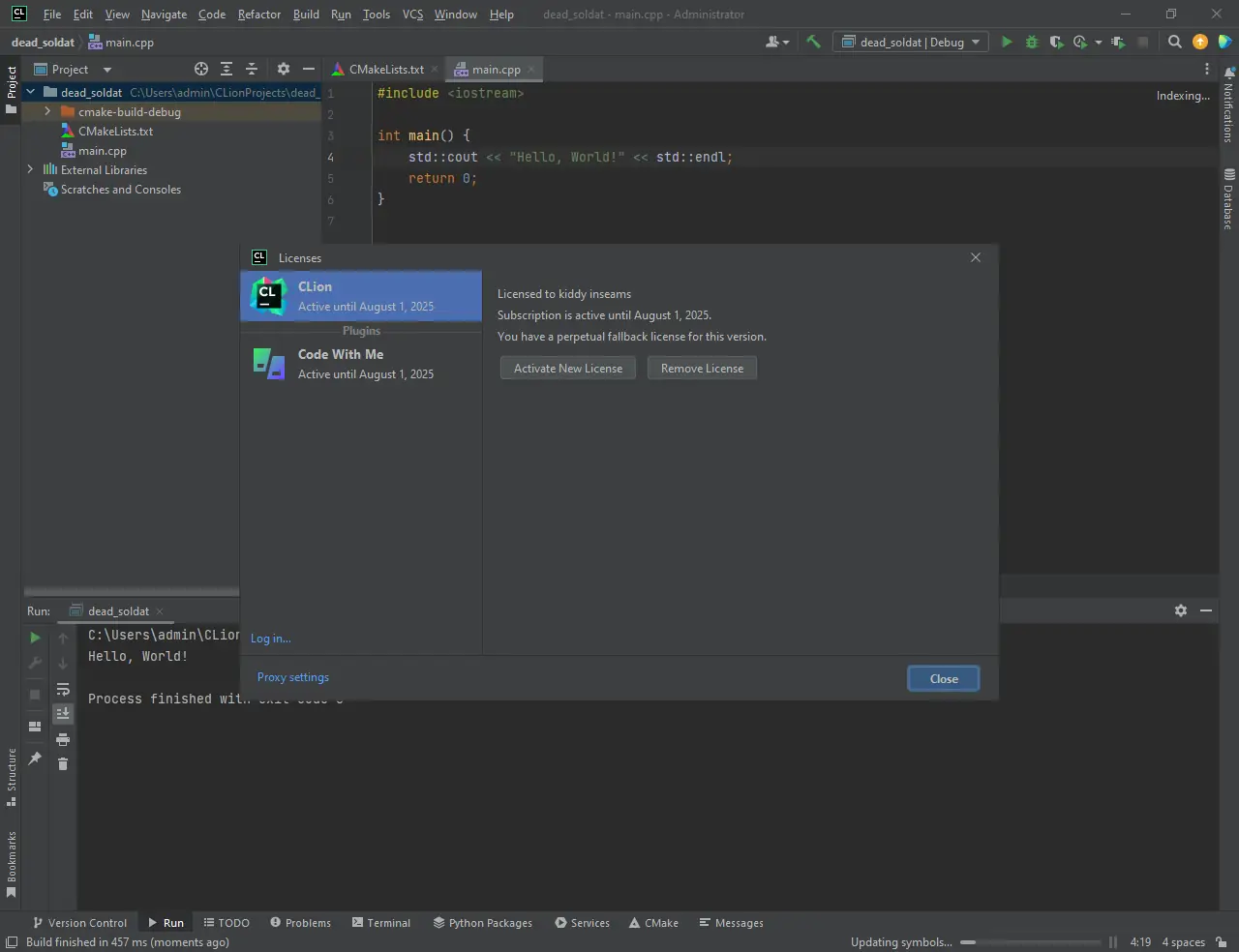Expand External Libraries in the project tree
The image size is (1239, 952).
click(x=30, y=169)
